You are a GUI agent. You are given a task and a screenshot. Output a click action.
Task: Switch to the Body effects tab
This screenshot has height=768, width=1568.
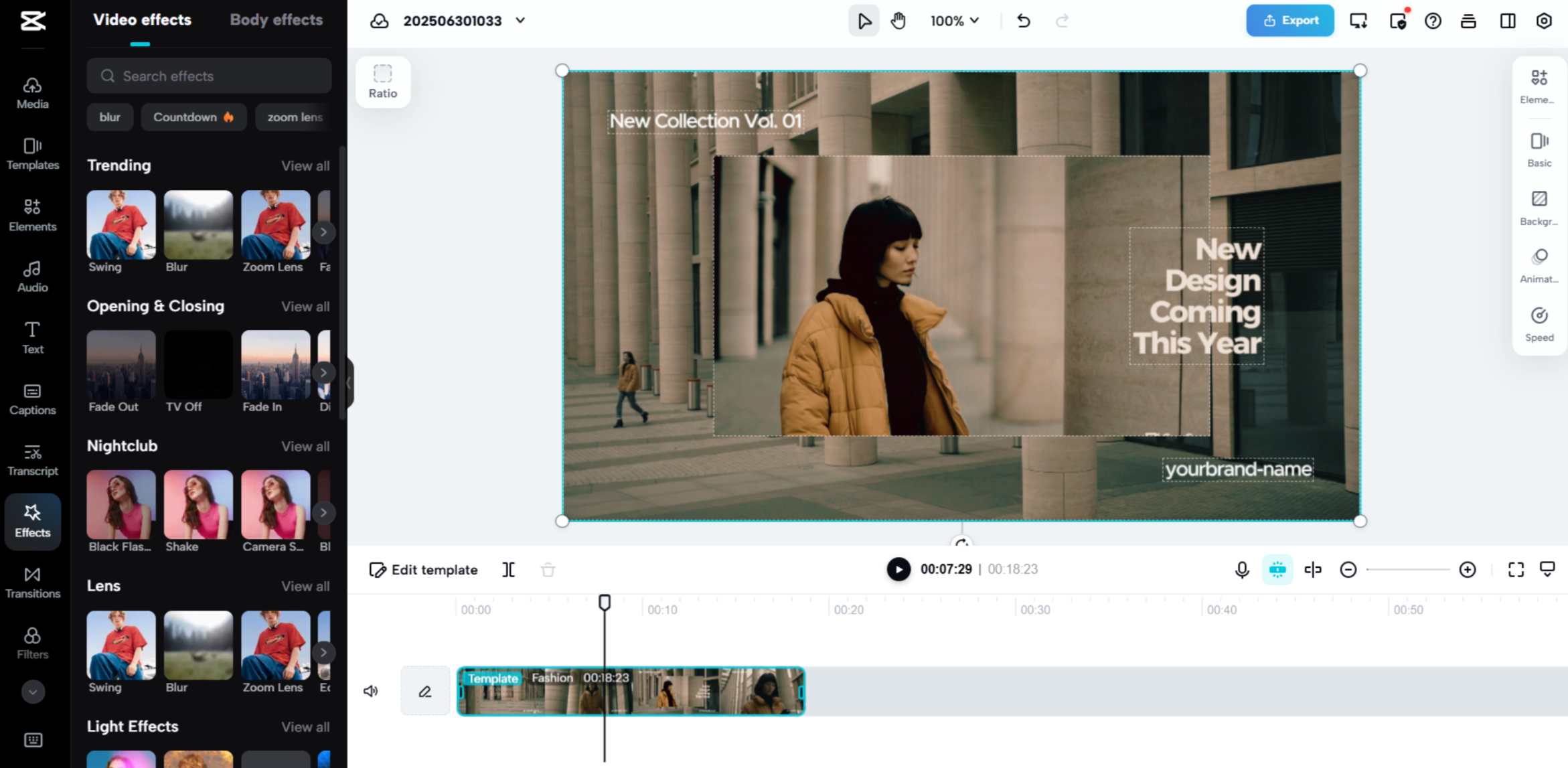[276, 20]
